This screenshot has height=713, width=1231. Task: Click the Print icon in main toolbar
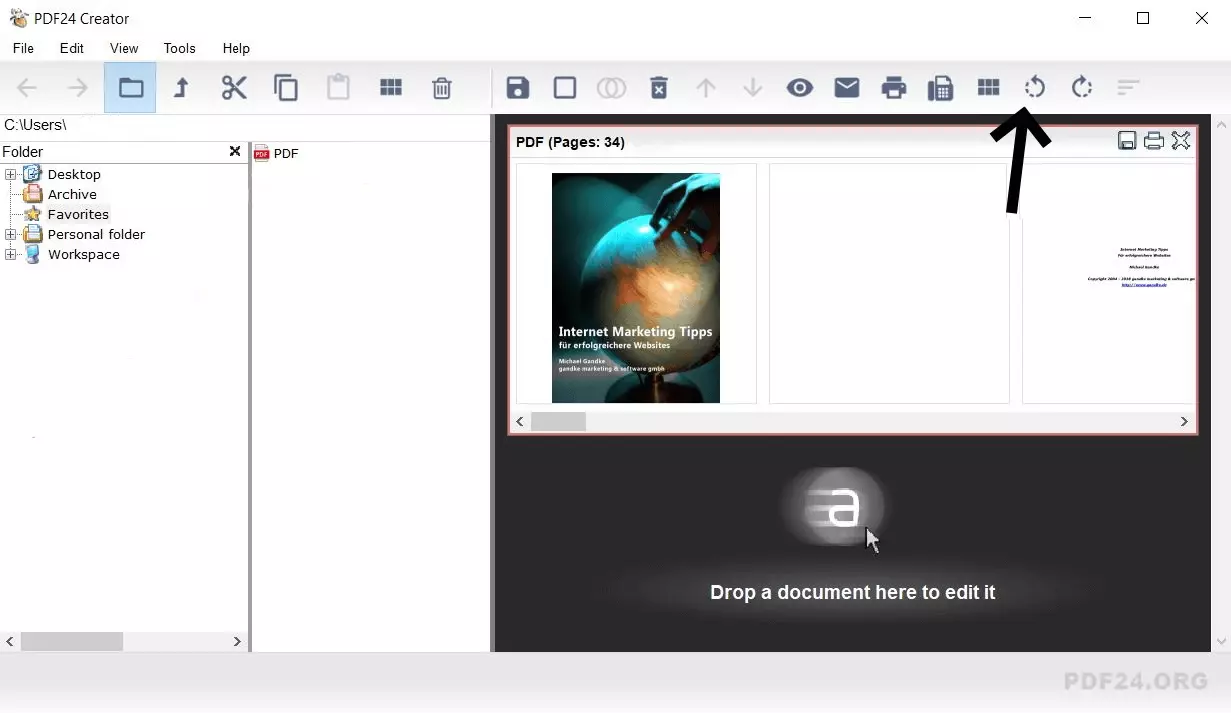893,88
